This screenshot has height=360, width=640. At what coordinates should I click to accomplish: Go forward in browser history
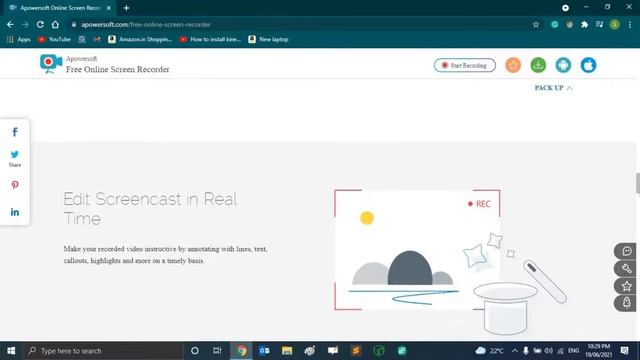(25, 24)
